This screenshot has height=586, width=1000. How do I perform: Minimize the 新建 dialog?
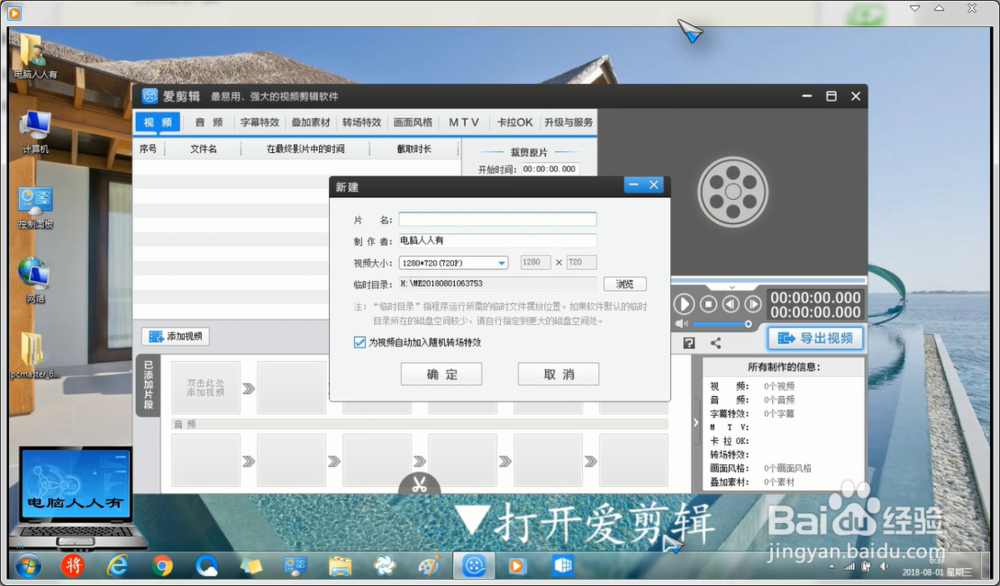633,185
